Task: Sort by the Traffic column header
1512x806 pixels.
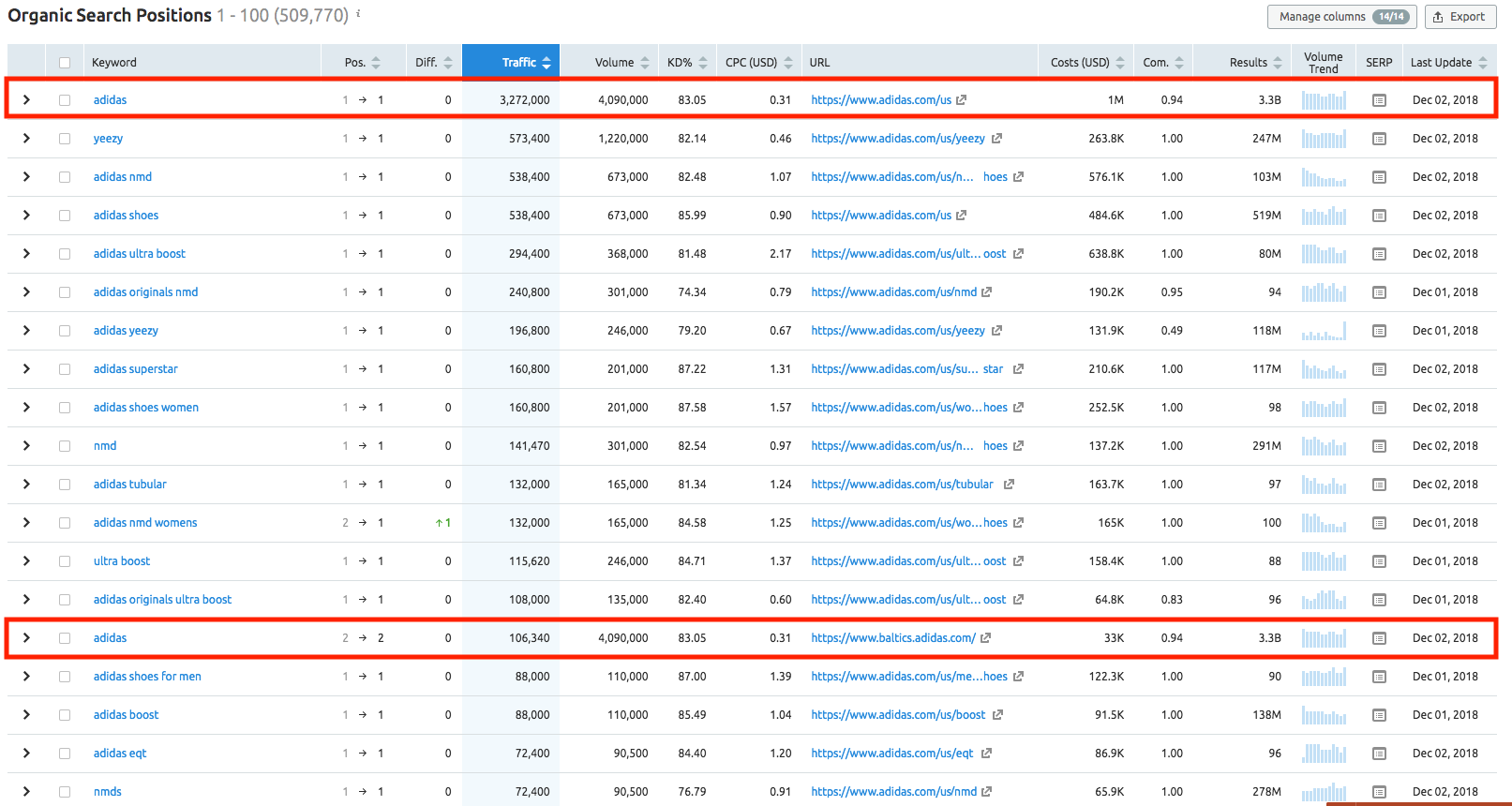Action: pos(511,62)
